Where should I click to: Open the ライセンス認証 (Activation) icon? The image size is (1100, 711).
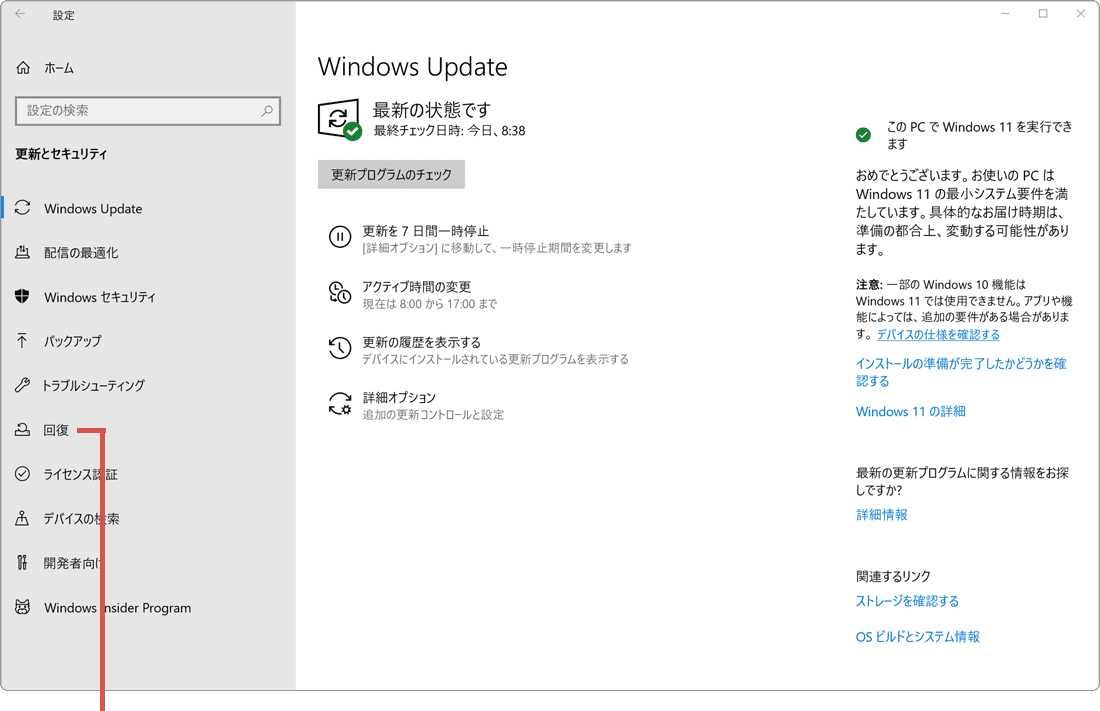22,474
